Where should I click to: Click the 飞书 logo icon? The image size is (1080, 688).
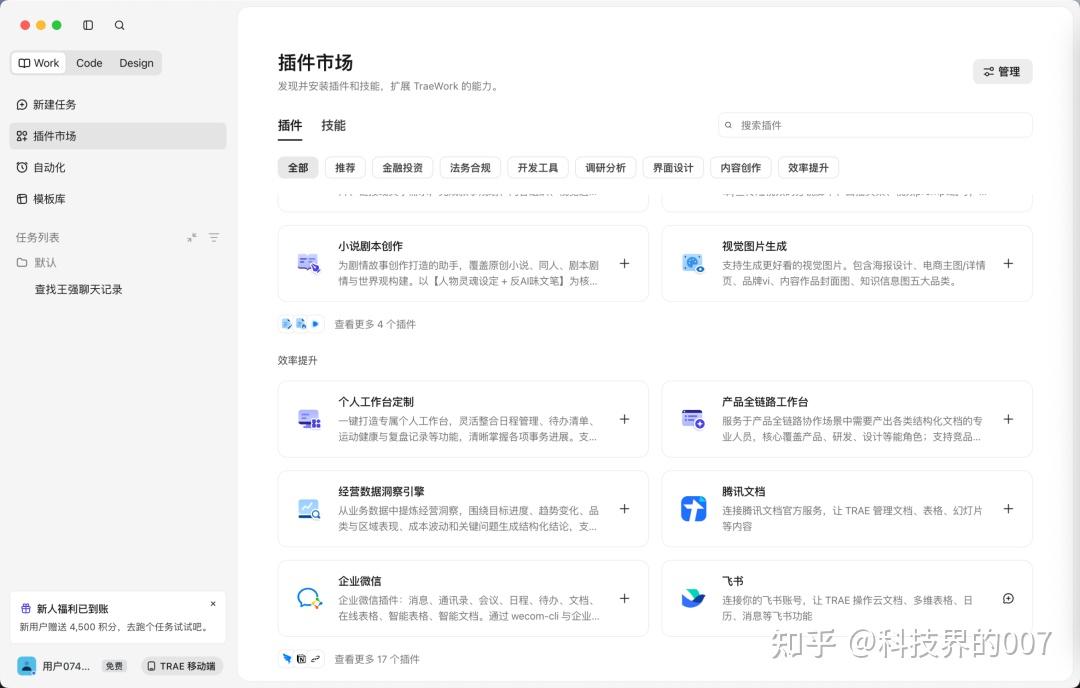coord(693,598)
